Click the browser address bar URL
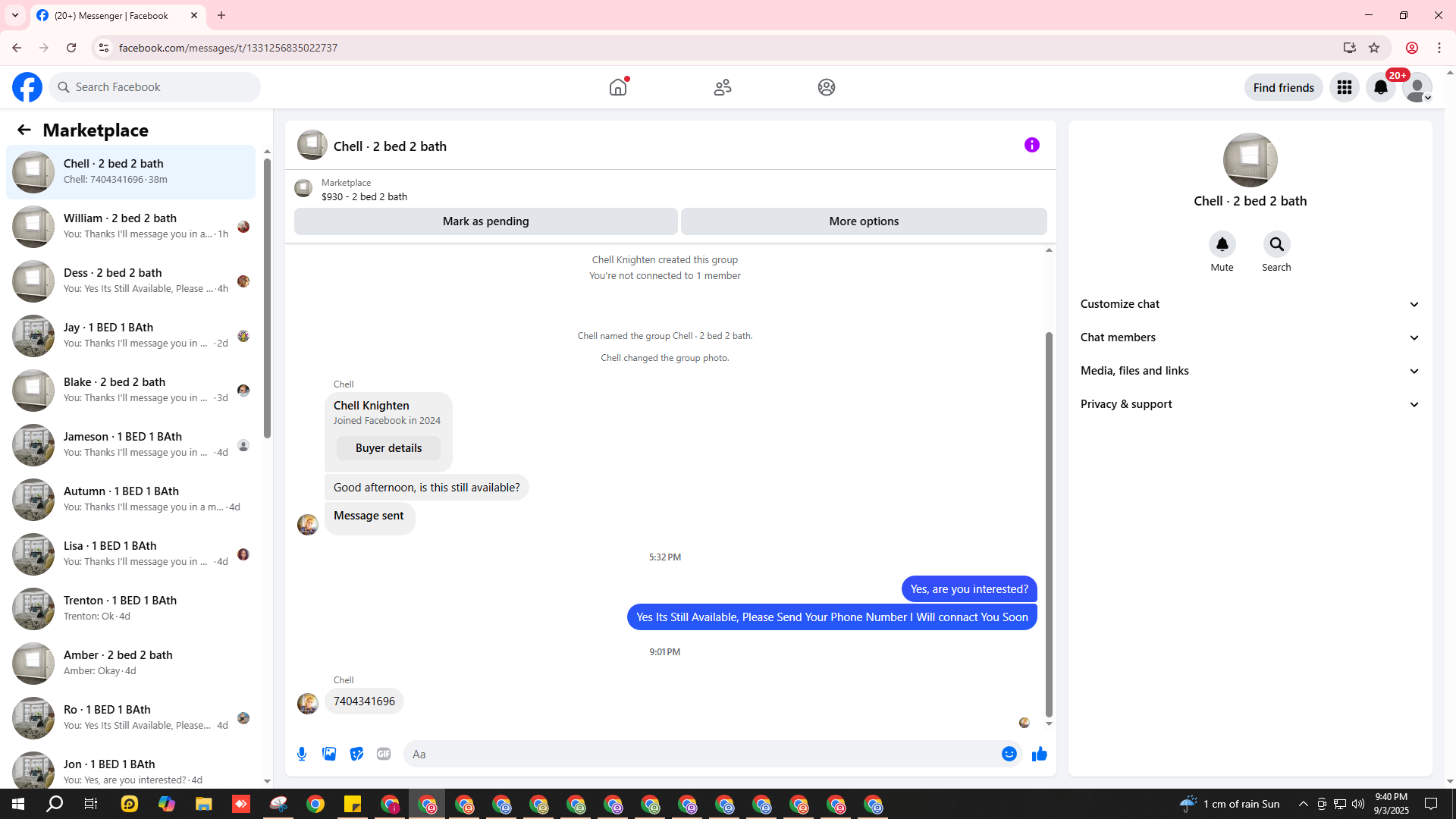Image resolution: width=1456 pixels, height=819 pixels. [228, 48]
